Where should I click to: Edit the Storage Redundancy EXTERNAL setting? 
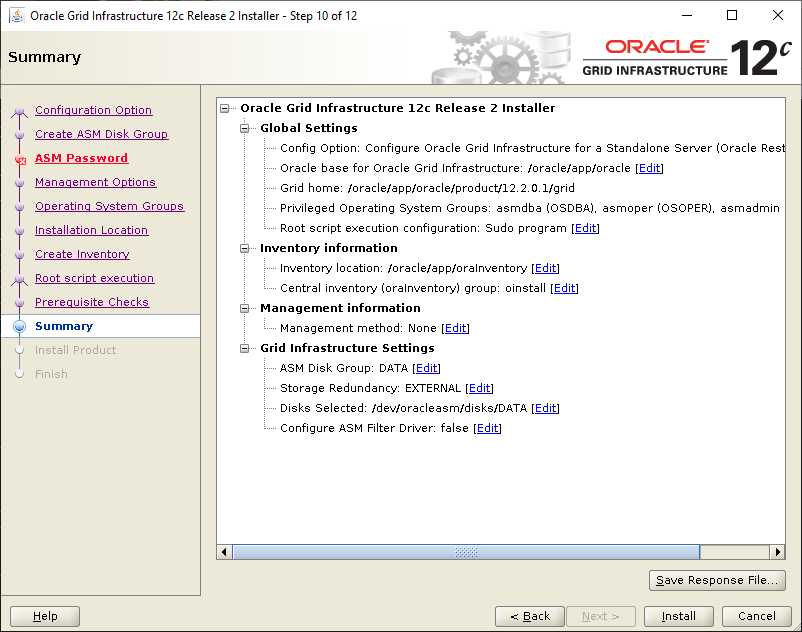479,388
